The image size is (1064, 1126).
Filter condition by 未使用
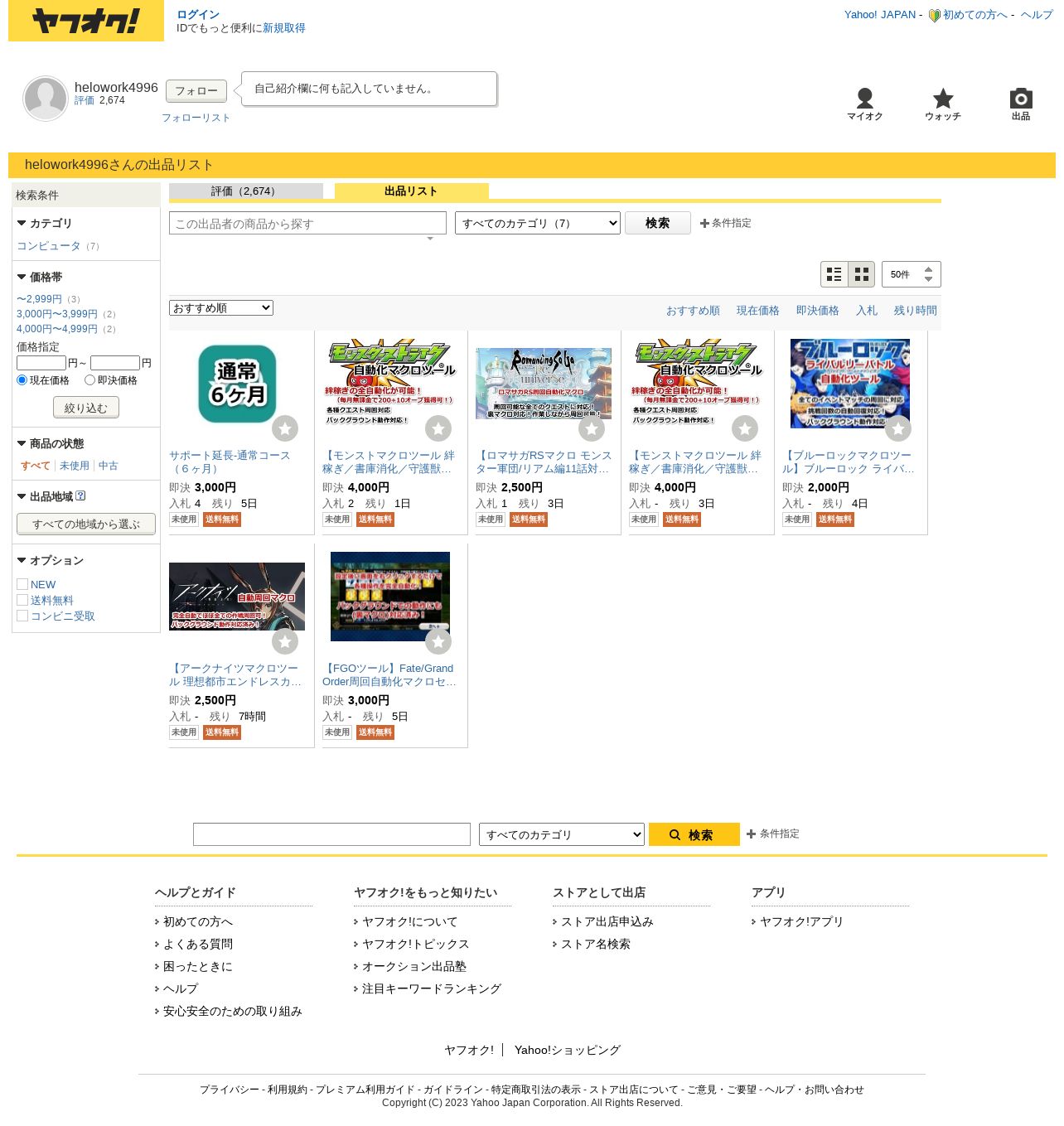75,466
